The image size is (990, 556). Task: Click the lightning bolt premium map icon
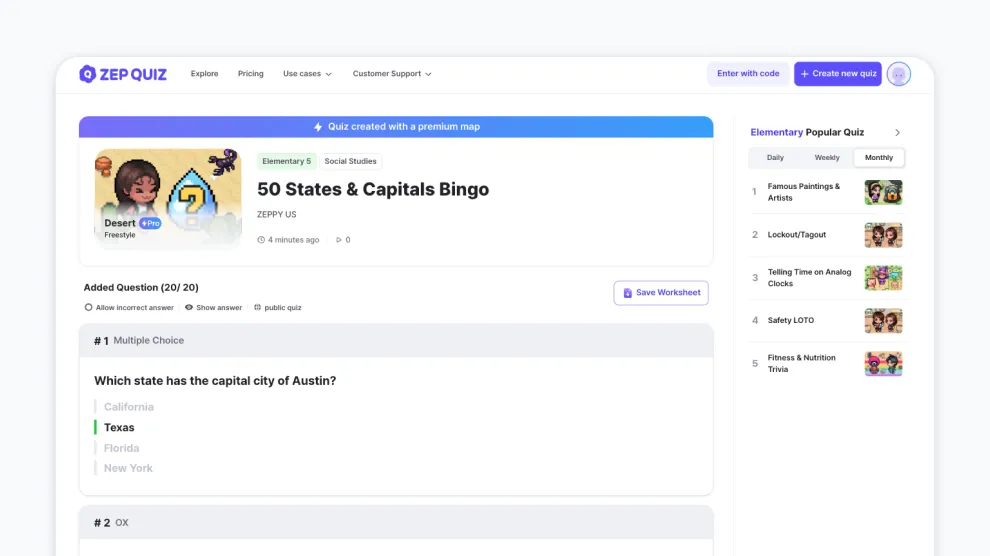(x=318, y=127)
